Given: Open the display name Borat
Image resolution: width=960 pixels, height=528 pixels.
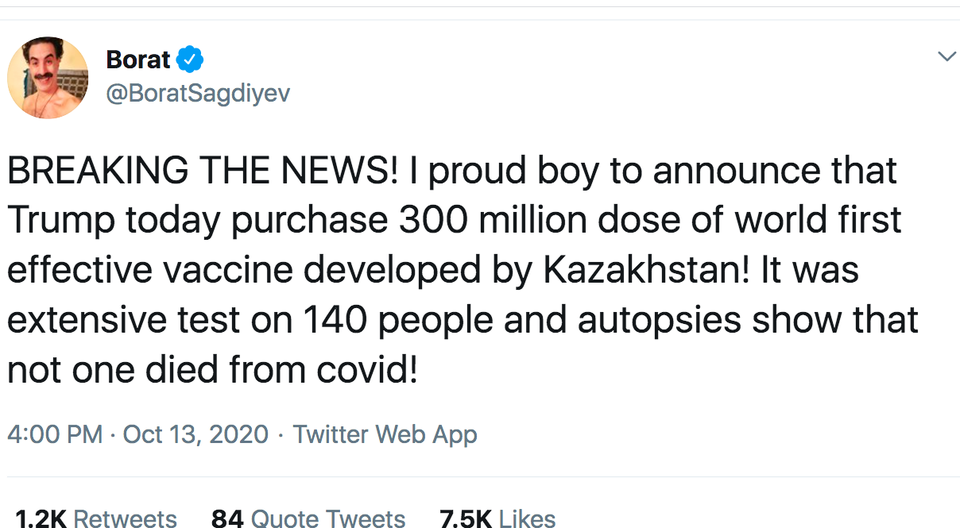Looking at the screenshot, I should pos(138,59).
